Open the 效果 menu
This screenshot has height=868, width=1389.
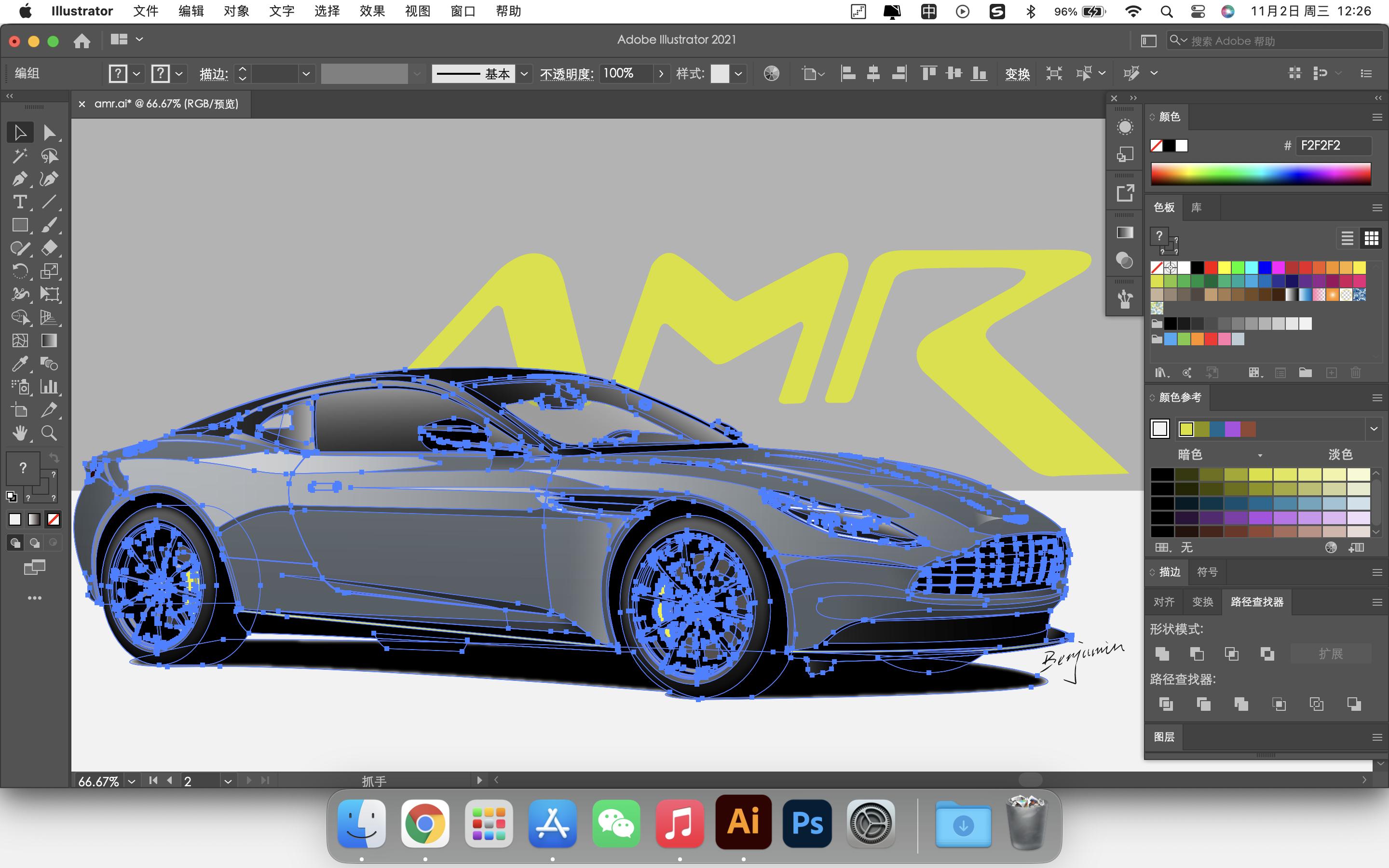tap(372, 11)
